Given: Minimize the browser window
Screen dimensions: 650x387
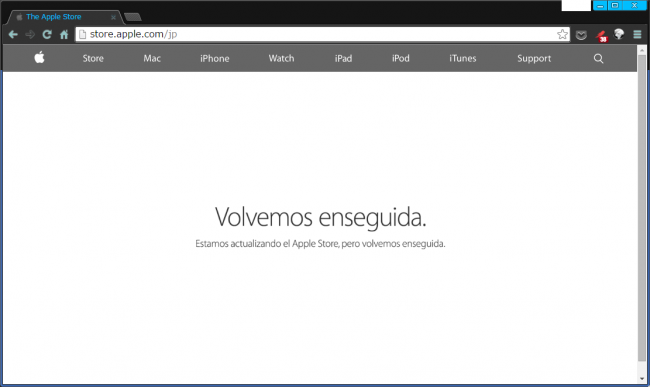Looking at the screenshot, I should click(600, 5).
